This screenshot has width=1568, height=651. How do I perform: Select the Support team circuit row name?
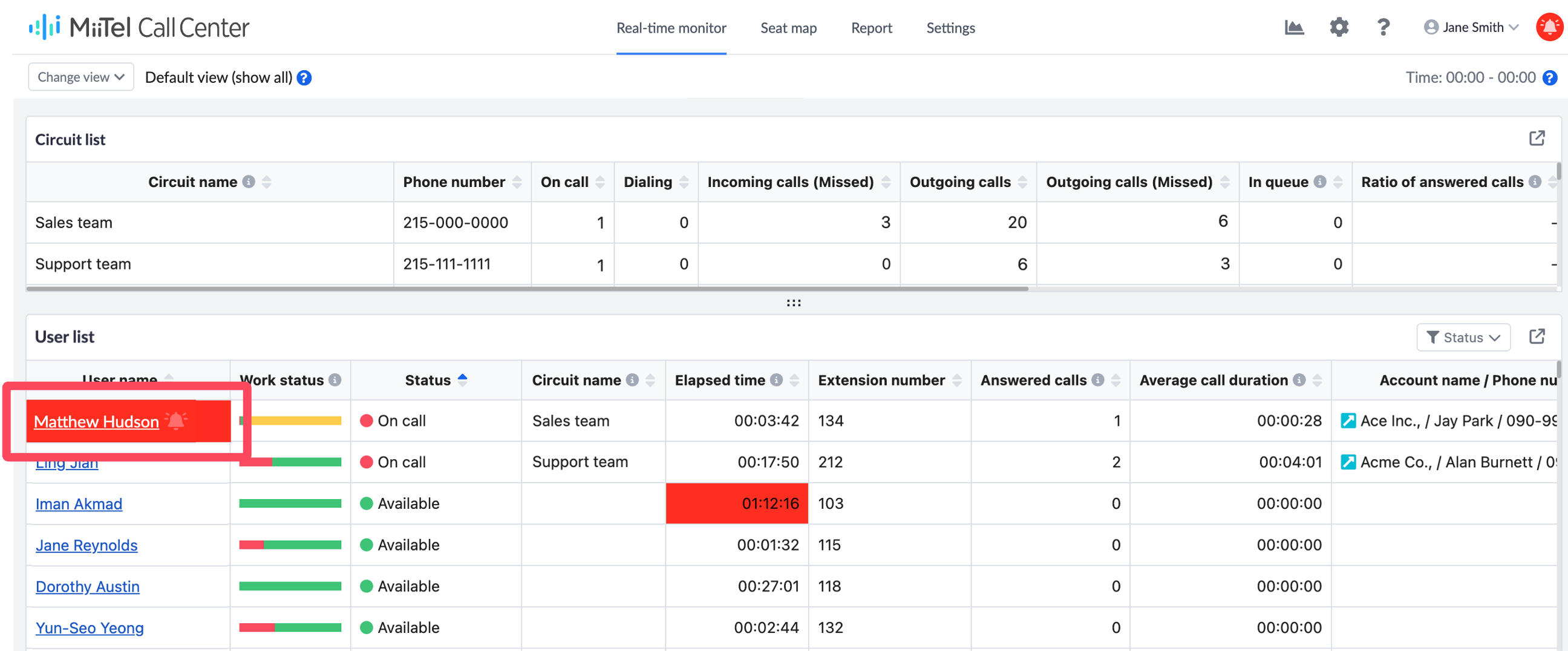(x=83, y=264)
